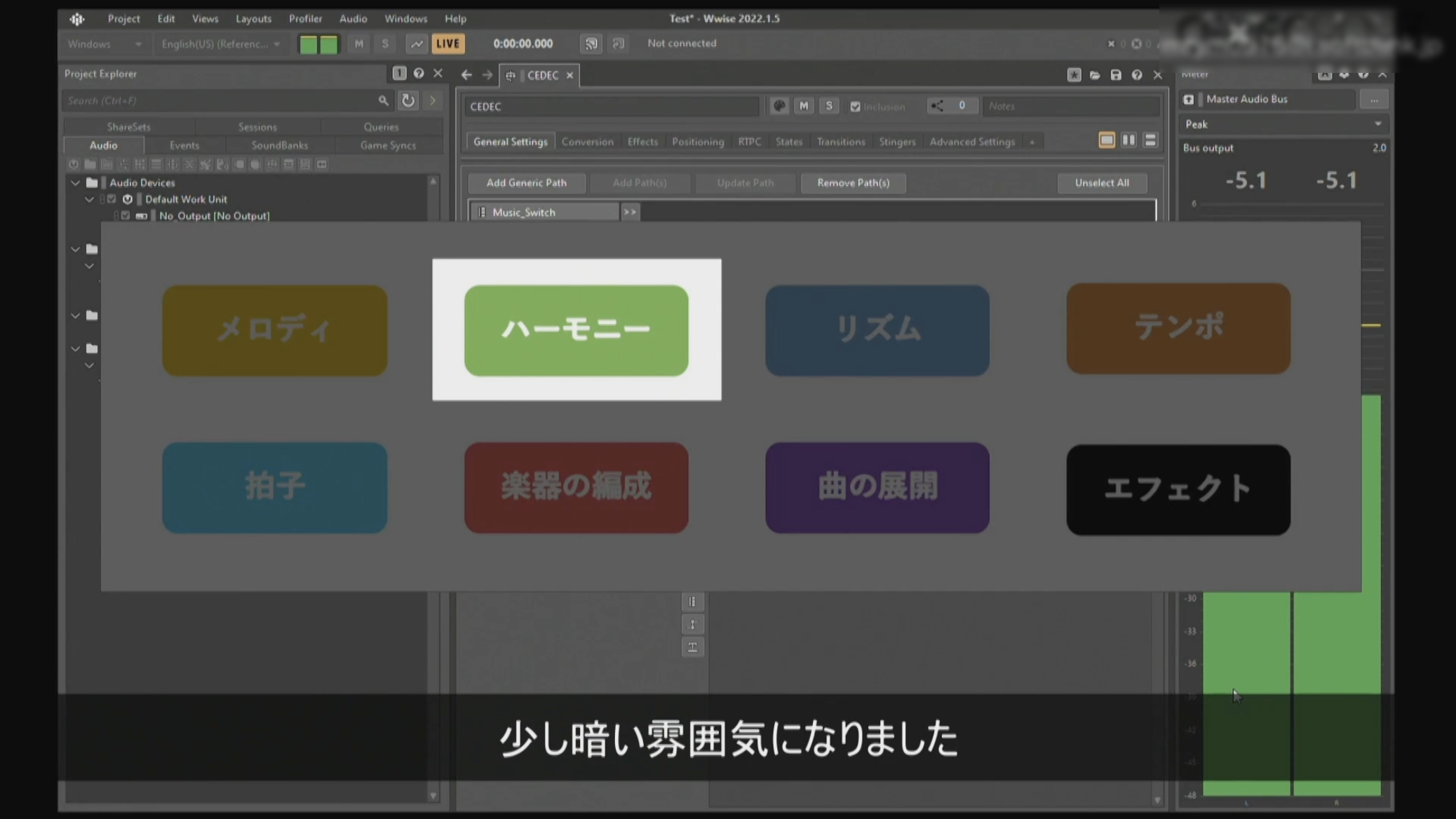Click the share references icon beside 0
The width and height of the screenshot is (1456, 819).
click(937, 106)
